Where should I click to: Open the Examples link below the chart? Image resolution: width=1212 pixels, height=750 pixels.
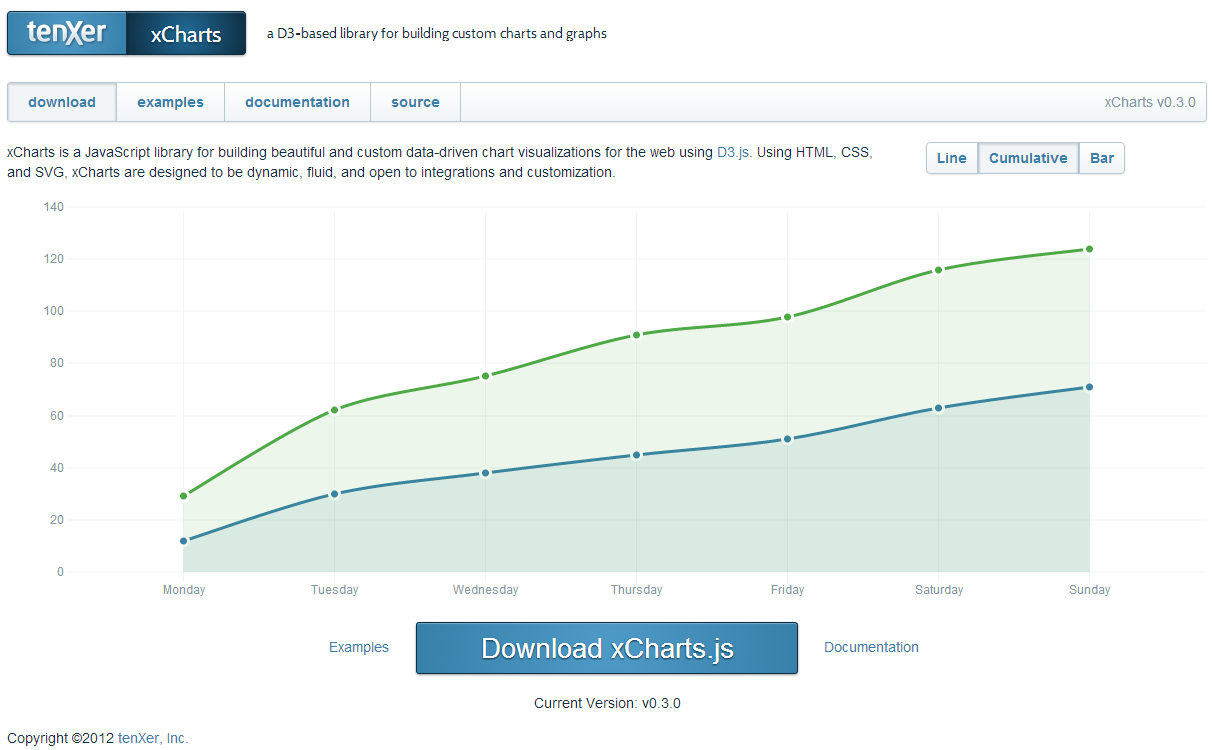[x=359, y=647]
